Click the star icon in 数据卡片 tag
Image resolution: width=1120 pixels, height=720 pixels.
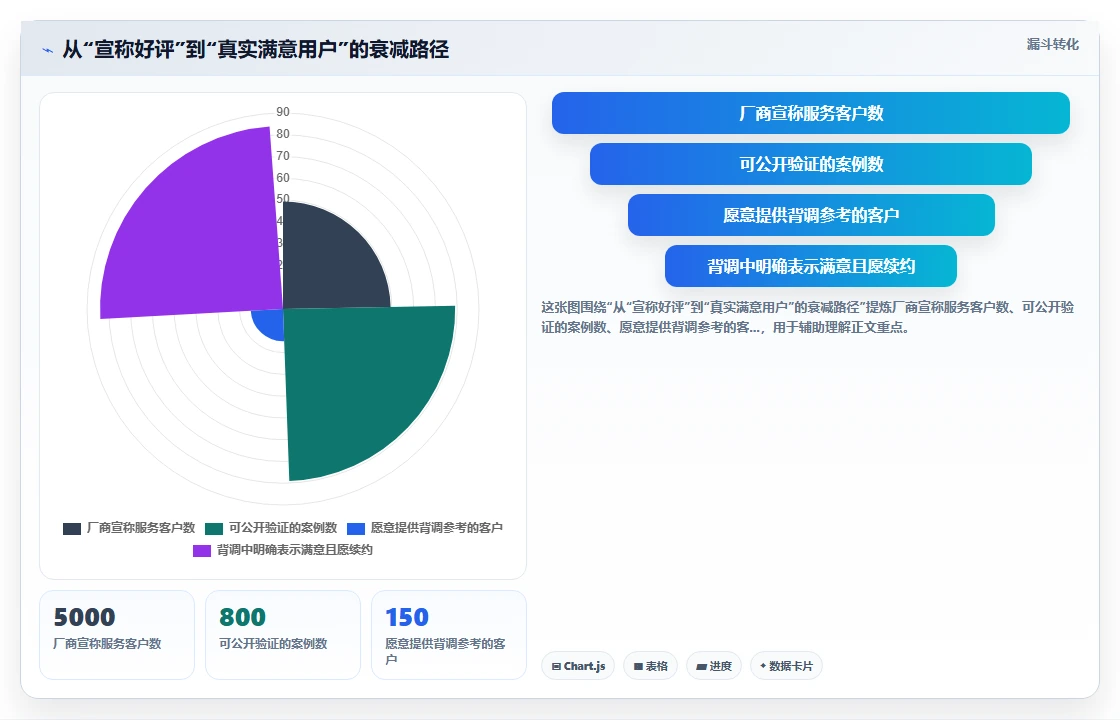[x=763, y=666]
